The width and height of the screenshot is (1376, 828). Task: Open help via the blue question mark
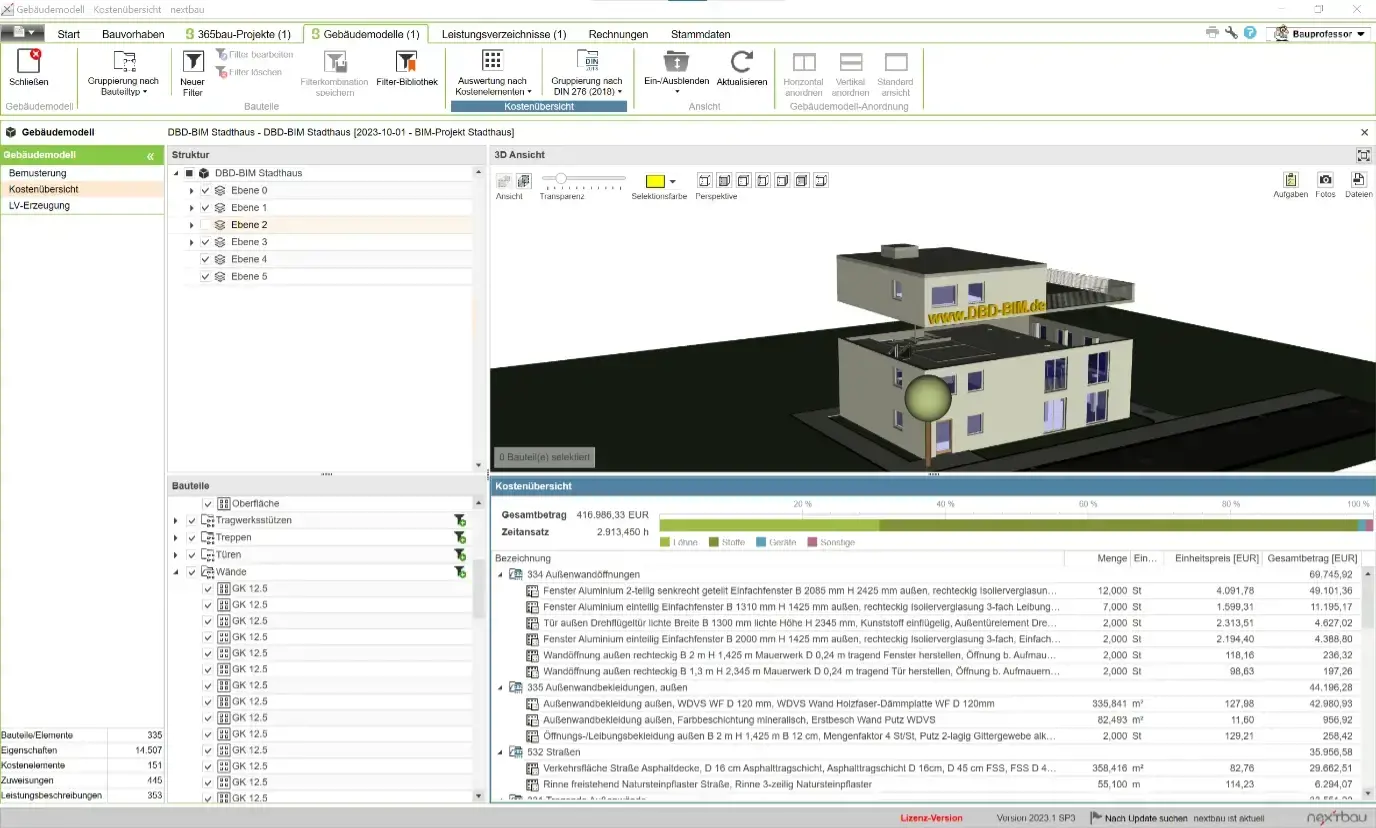point(1250,33)
